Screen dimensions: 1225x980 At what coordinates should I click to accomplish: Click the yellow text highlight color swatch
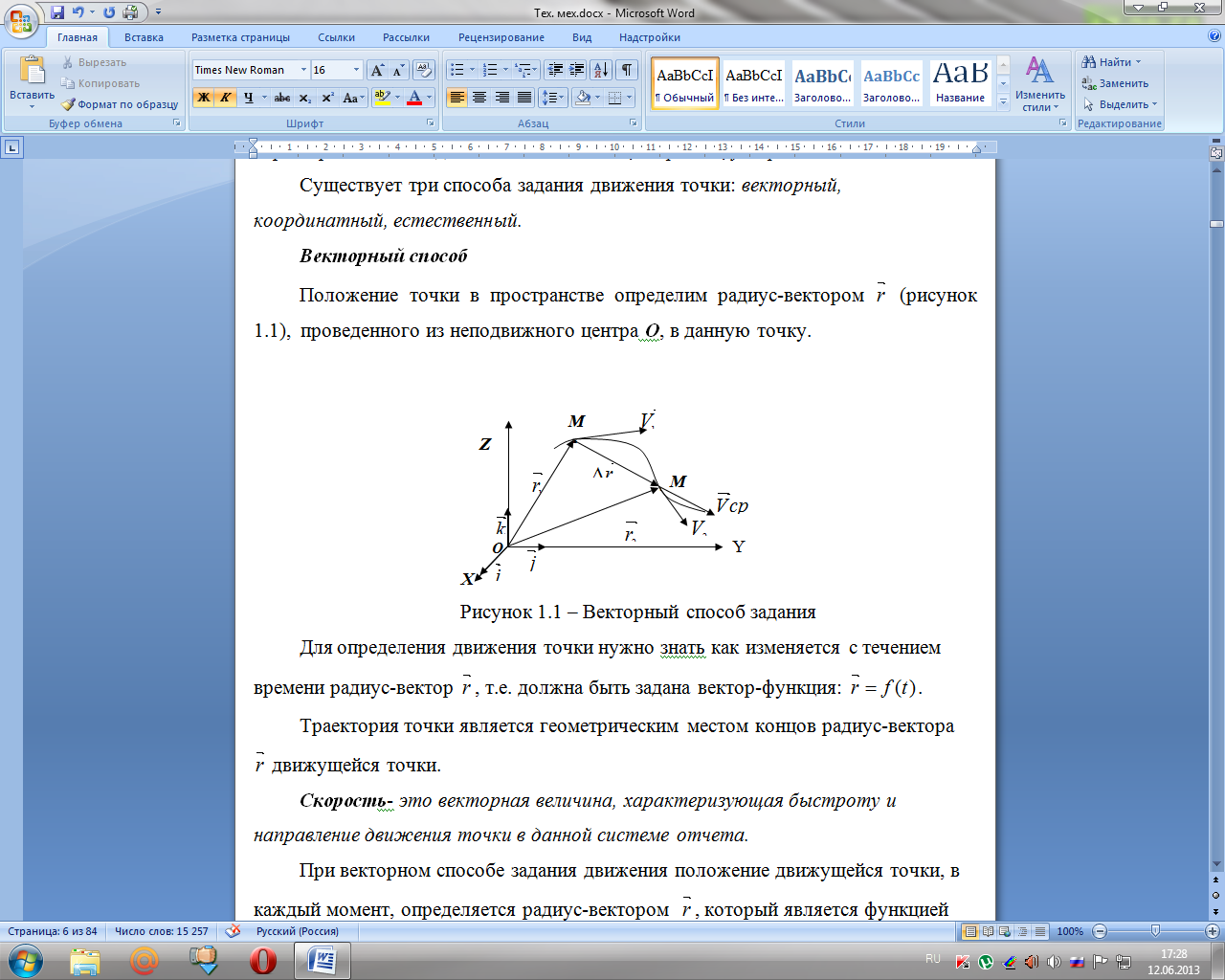coord(382,98)
